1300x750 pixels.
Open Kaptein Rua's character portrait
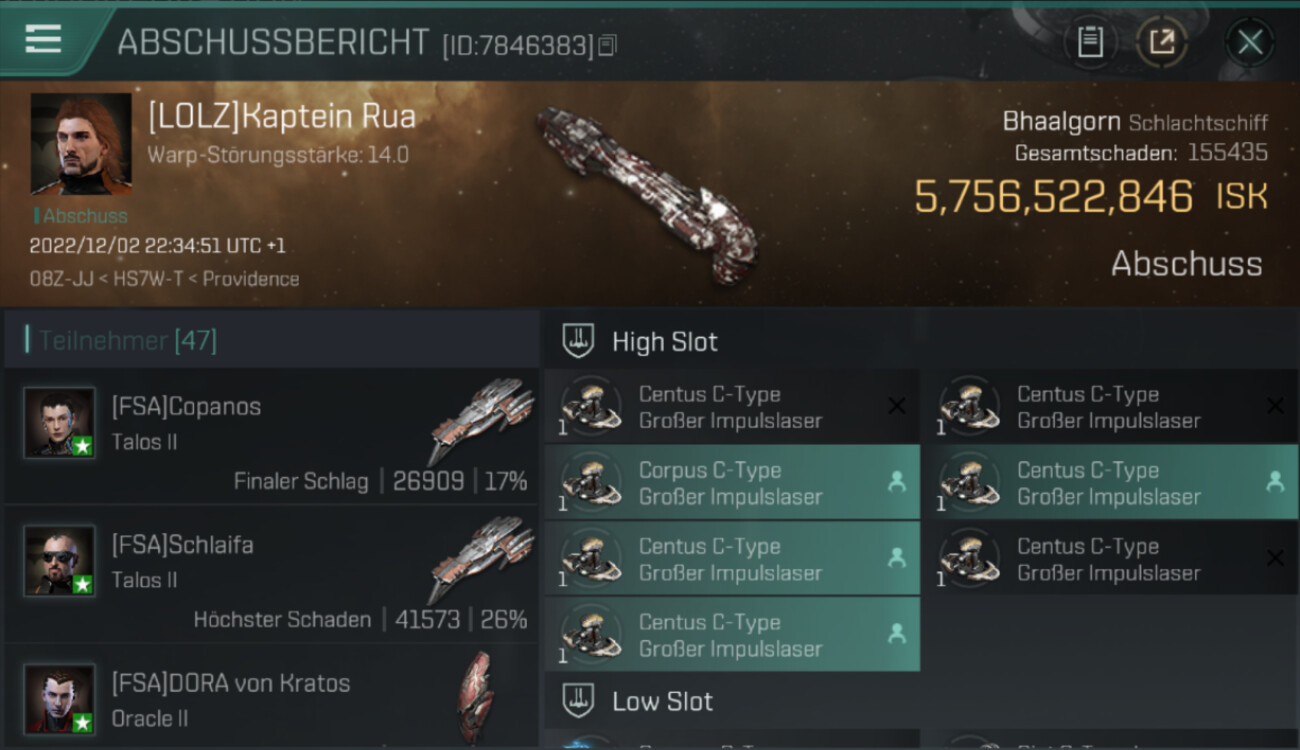pyautogui.click(x=81, y=143)
